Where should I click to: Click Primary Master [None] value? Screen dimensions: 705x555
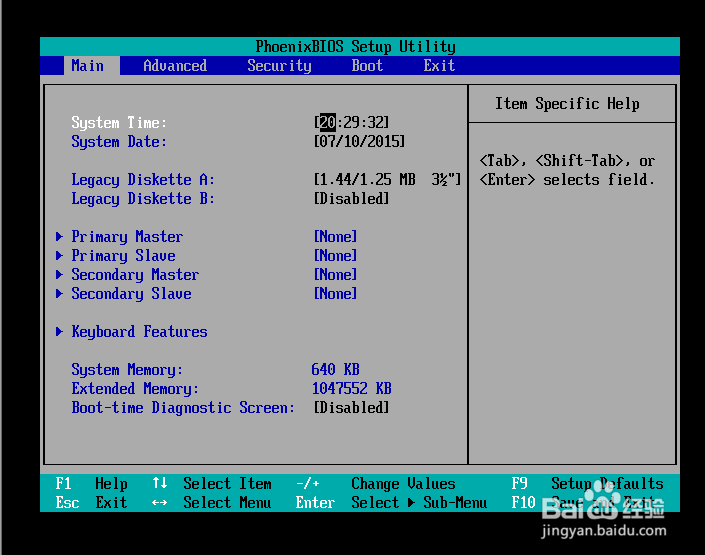point(335,237)
